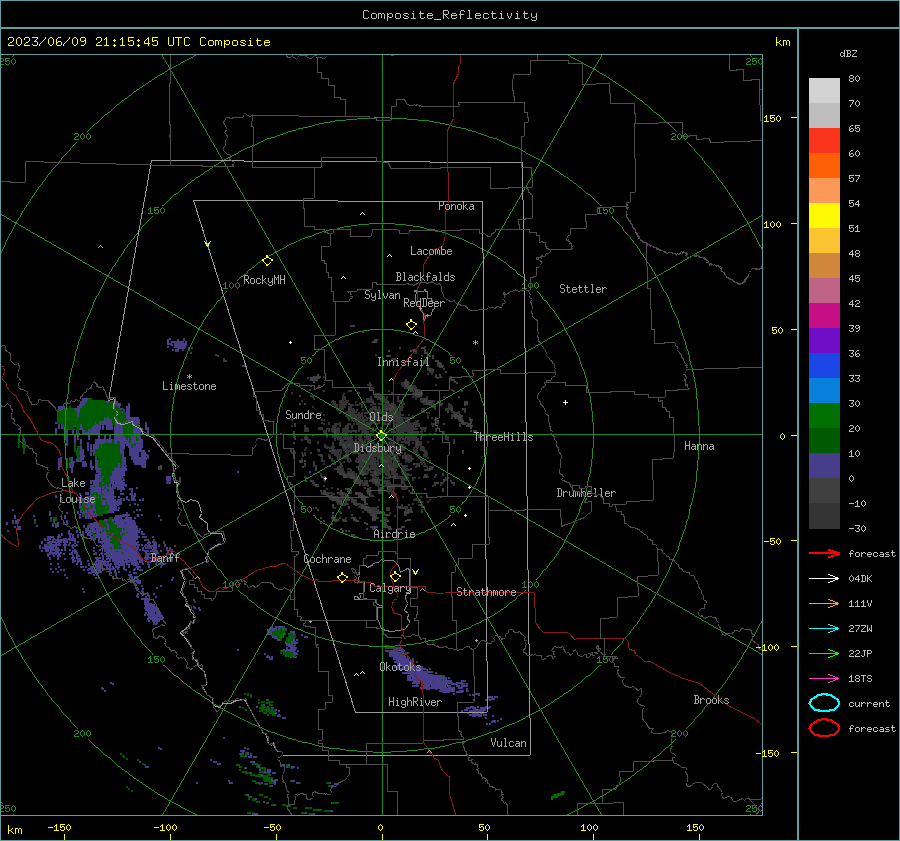The width and height of the screenshot is (900, 841).
Task: Click the Limestone label
Action: tap(189, 386)
